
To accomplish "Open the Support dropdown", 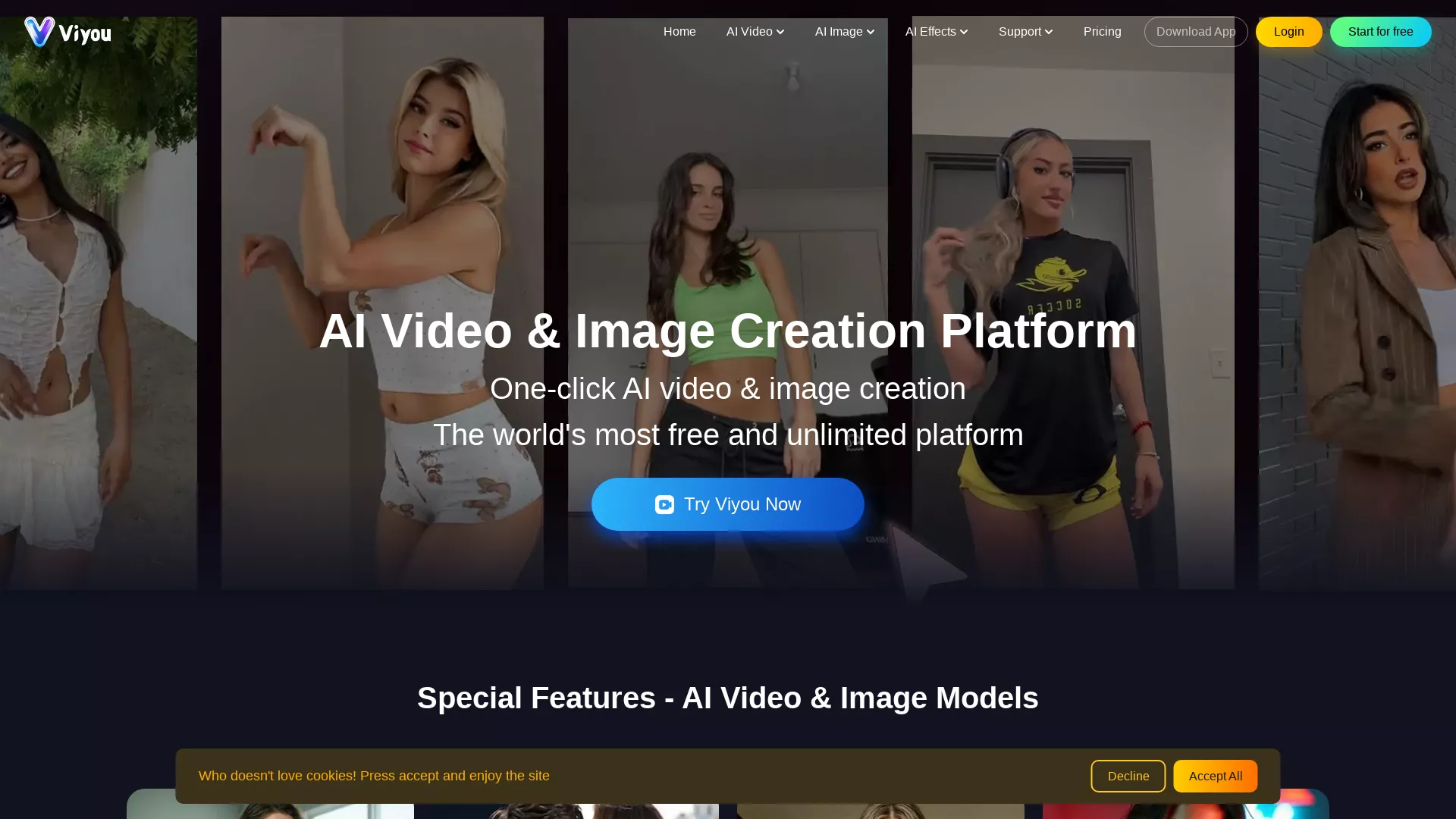I will 1025,31.
